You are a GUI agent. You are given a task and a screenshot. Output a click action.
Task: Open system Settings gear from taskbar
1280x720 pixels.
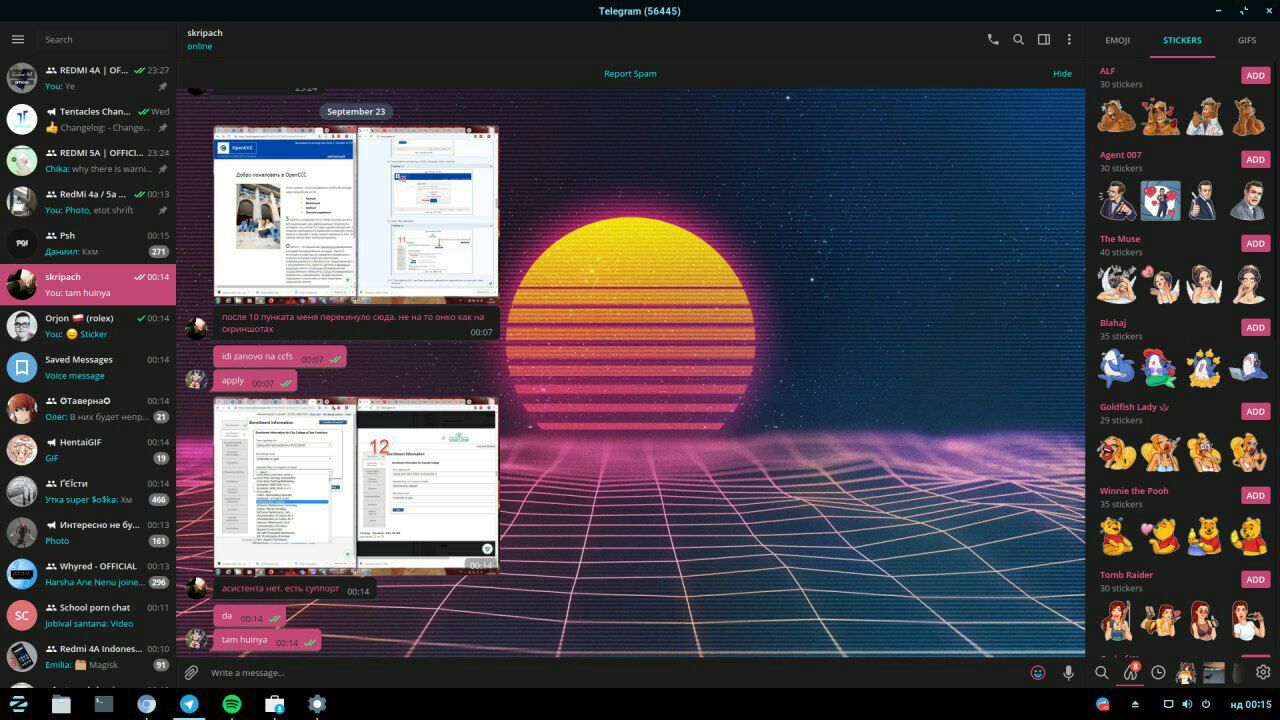(x=317, y=704)
